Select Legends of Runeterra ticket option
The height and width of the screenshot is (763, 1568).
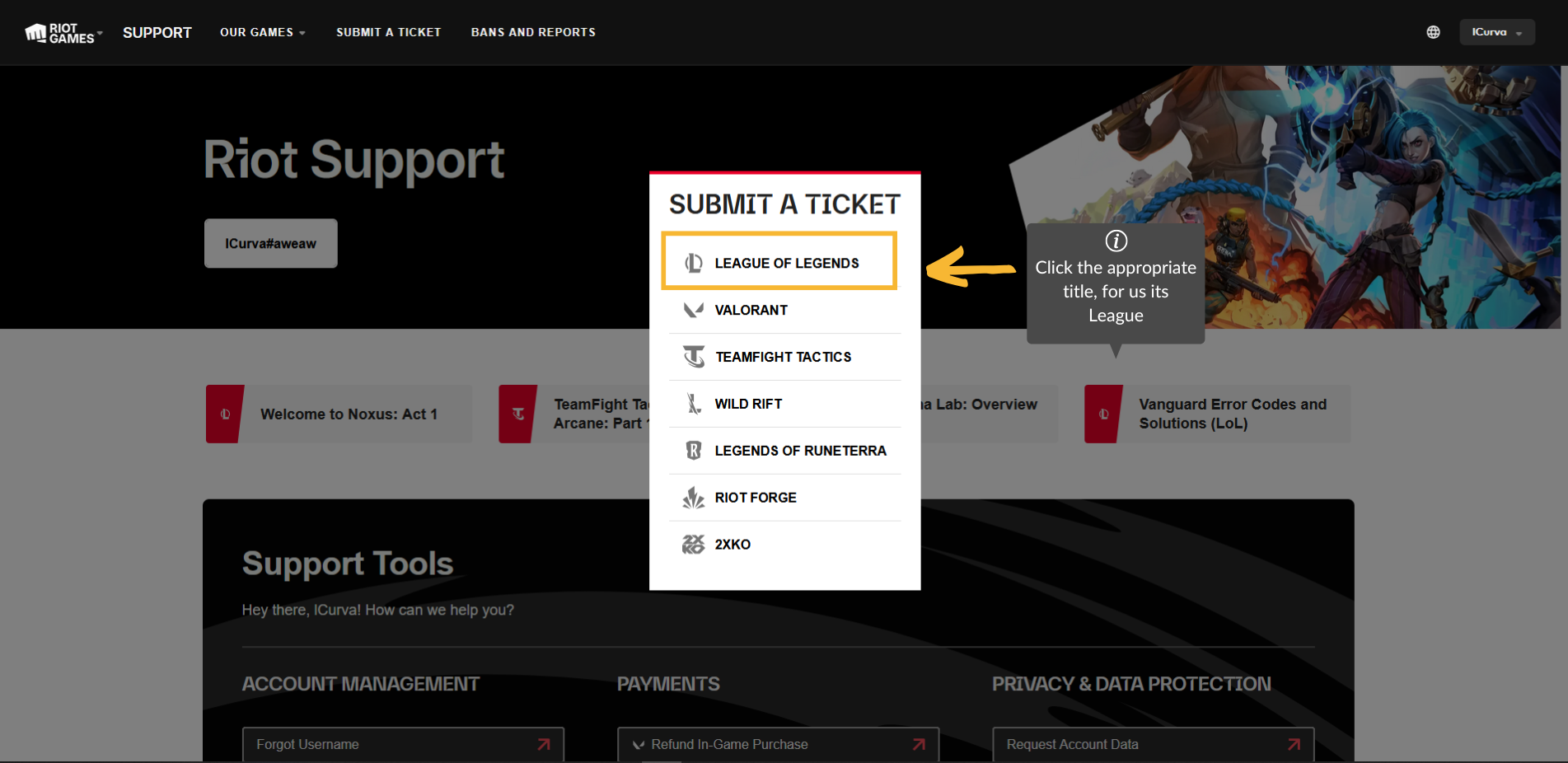tap(785, 451)
